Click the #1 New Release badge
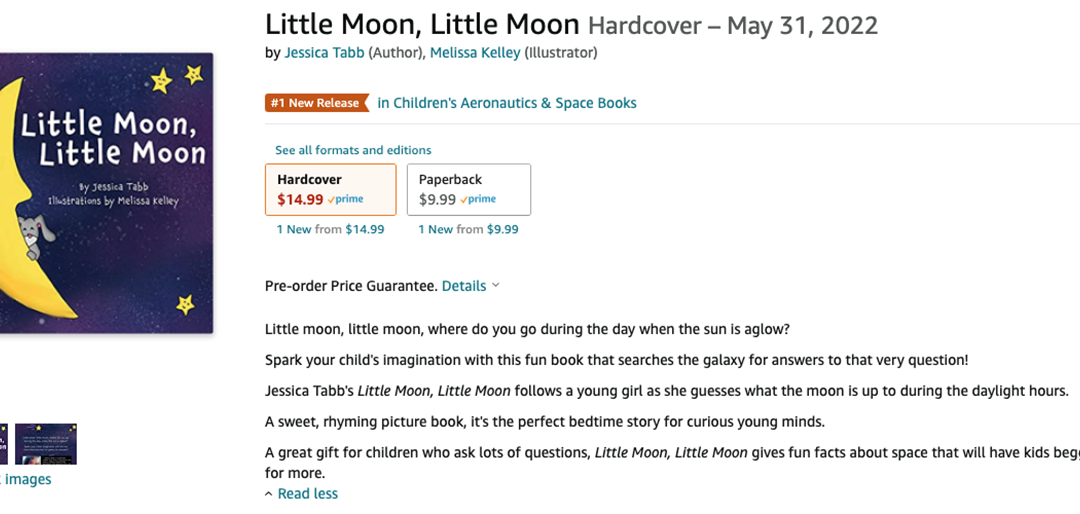 (x=317, y=103)
